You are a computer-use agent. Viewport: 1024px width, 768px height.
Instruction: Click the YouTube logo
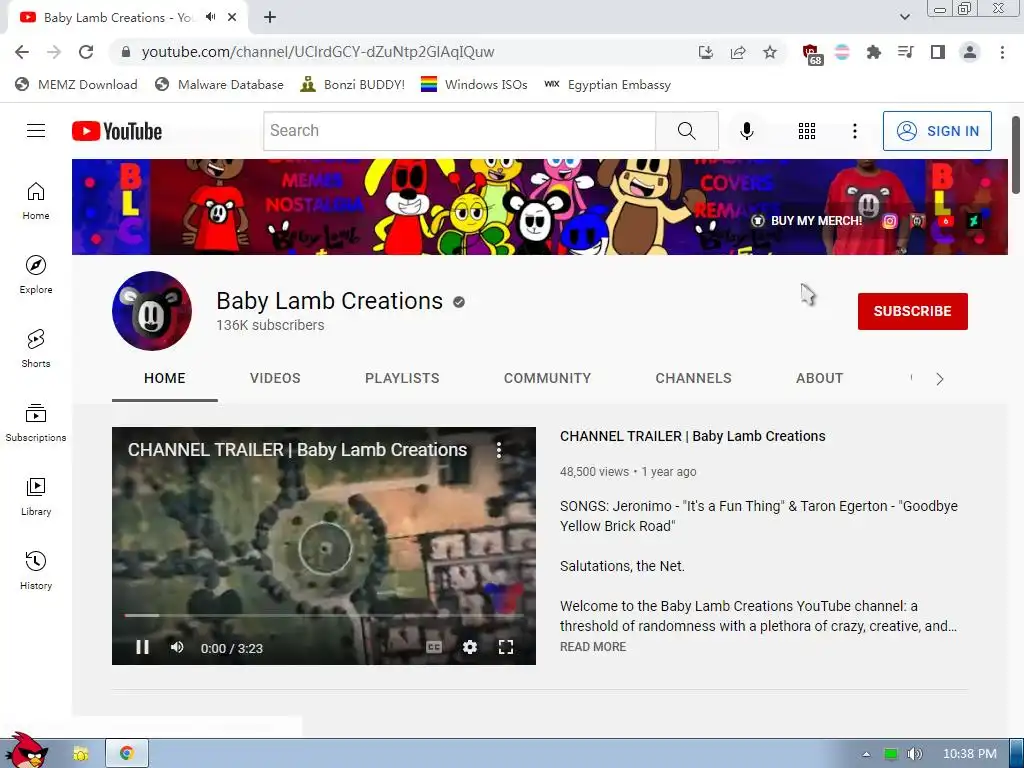click(x=117, y=131)
